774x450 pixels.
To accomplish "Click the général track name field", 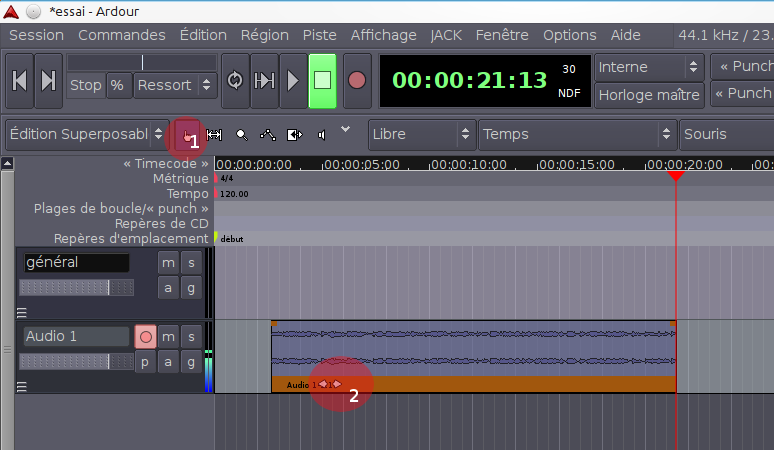I will tap(77, 262).
